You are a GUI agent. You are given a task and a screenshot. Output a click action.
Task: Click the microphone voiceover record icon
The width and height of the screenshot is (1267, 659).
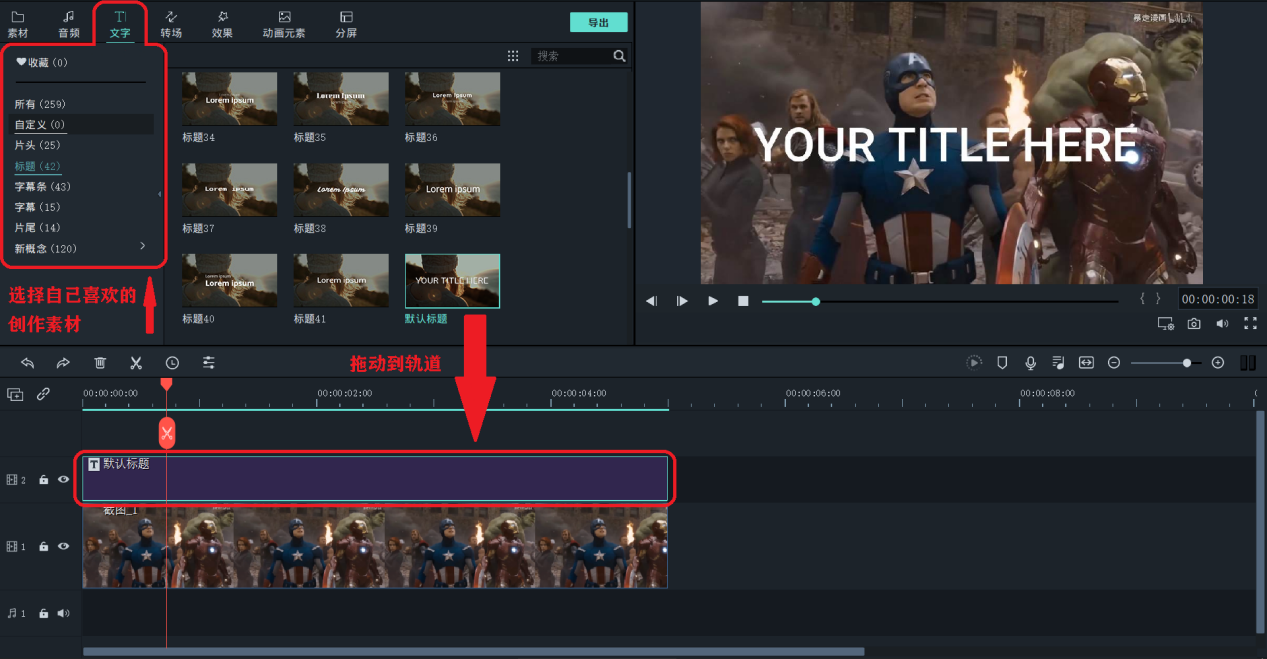[x=1030, y=363]
